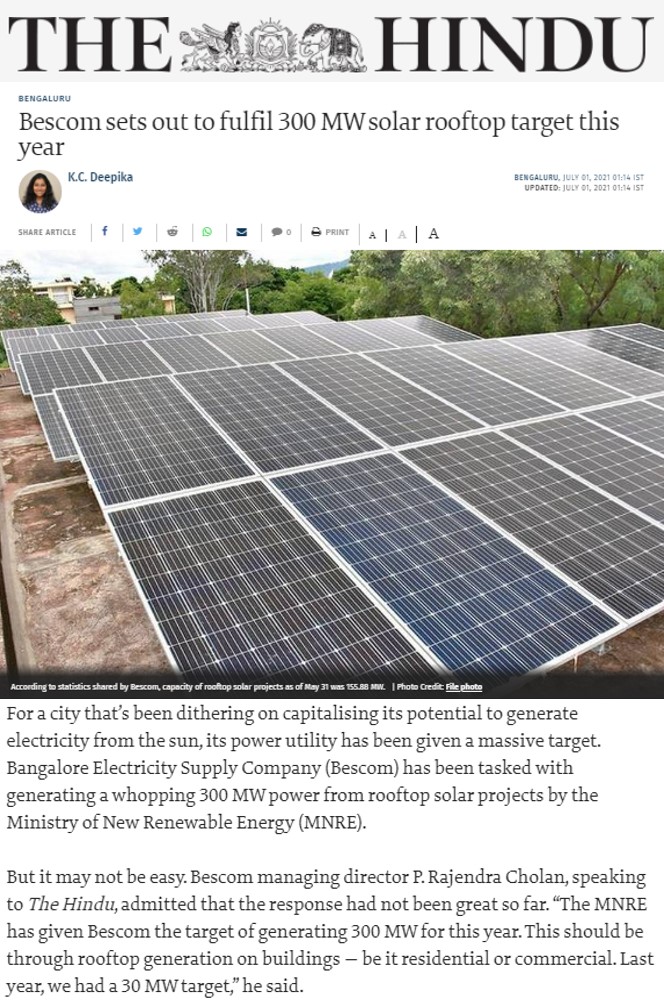Email this article using envelope icon
Screen dimensions: 664x1004
click(241, 232)
